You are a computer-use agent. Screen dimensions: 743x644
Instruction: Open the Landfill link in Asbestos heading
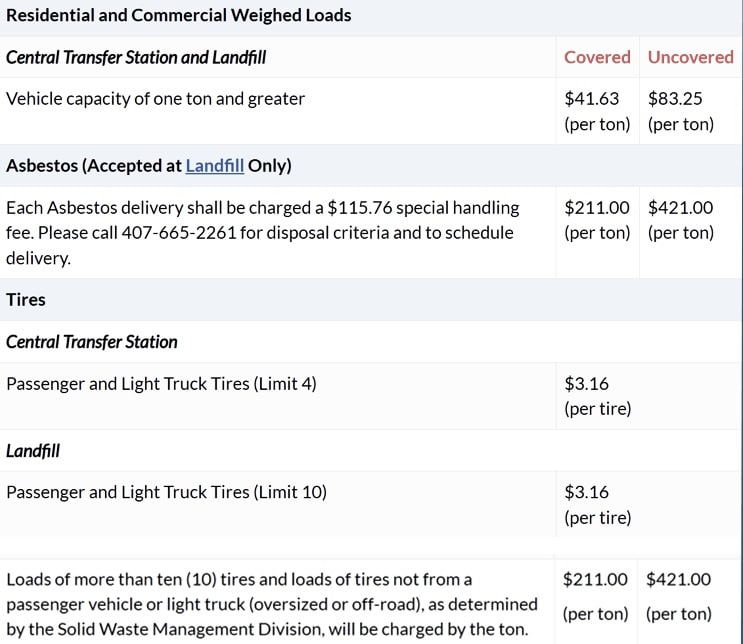[214, 166]
